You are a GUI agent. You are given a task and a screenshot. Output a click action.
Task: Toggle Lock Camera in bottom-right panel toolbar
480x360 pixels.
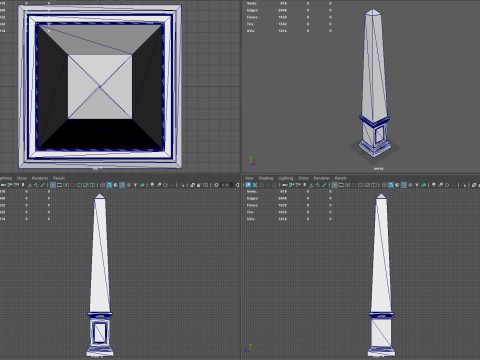coord(291,185)
